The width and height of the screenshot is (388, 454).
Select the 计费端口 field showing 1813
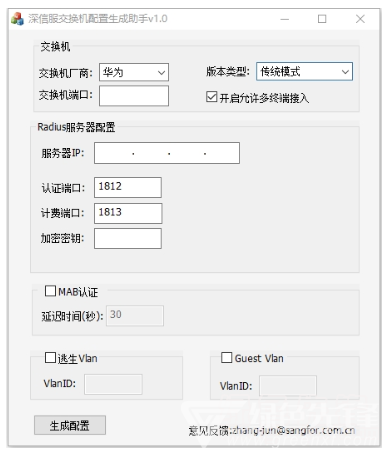click(128, 213)
